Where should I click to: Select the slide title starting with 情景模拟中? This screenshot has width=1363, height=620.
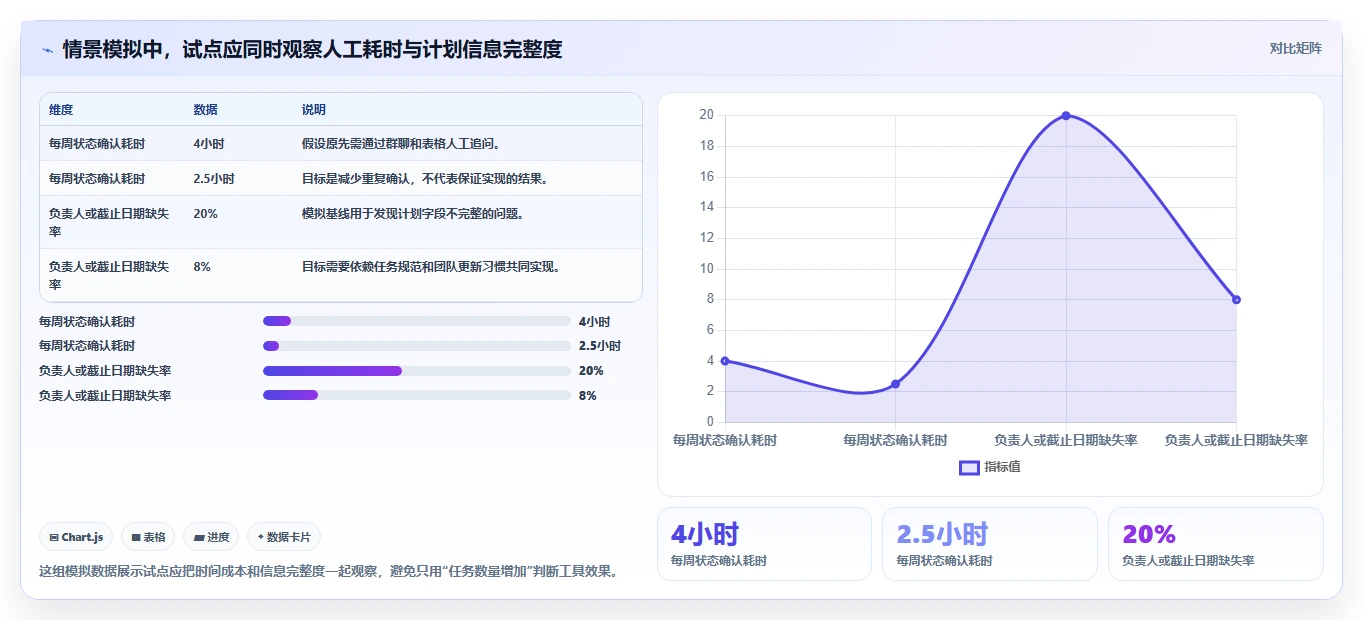click(312, 49)
